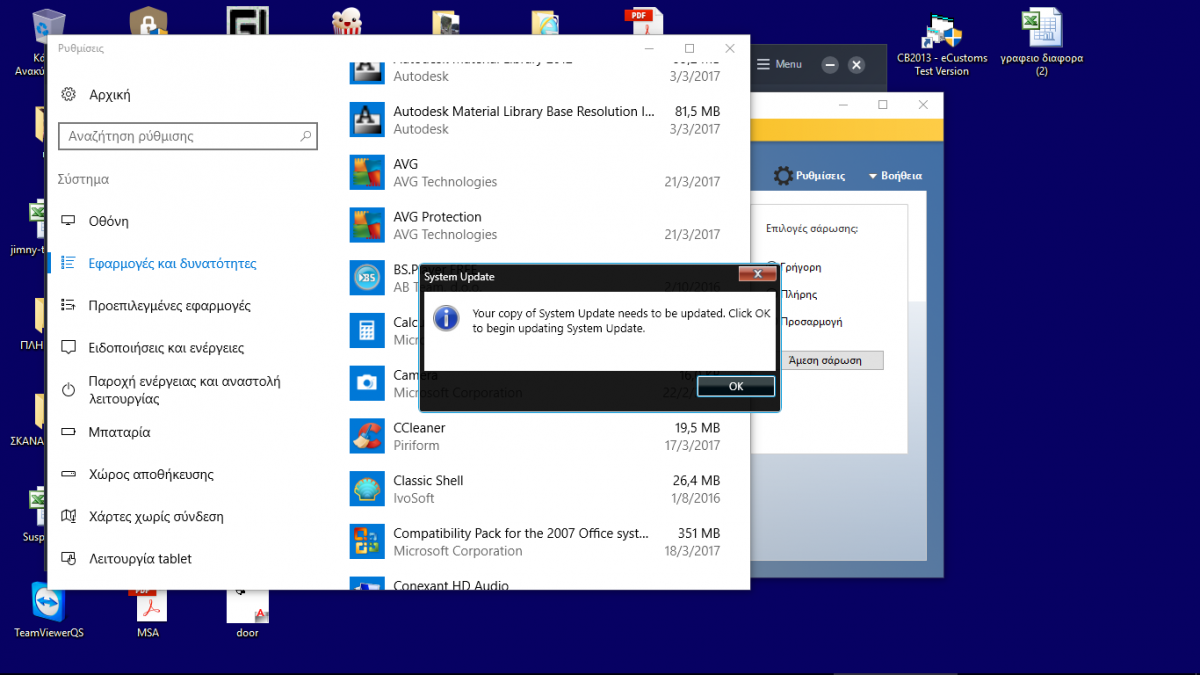1200x675 pixels.
Task: Select the Πλήρης scan option
Action: click(801, 295)
